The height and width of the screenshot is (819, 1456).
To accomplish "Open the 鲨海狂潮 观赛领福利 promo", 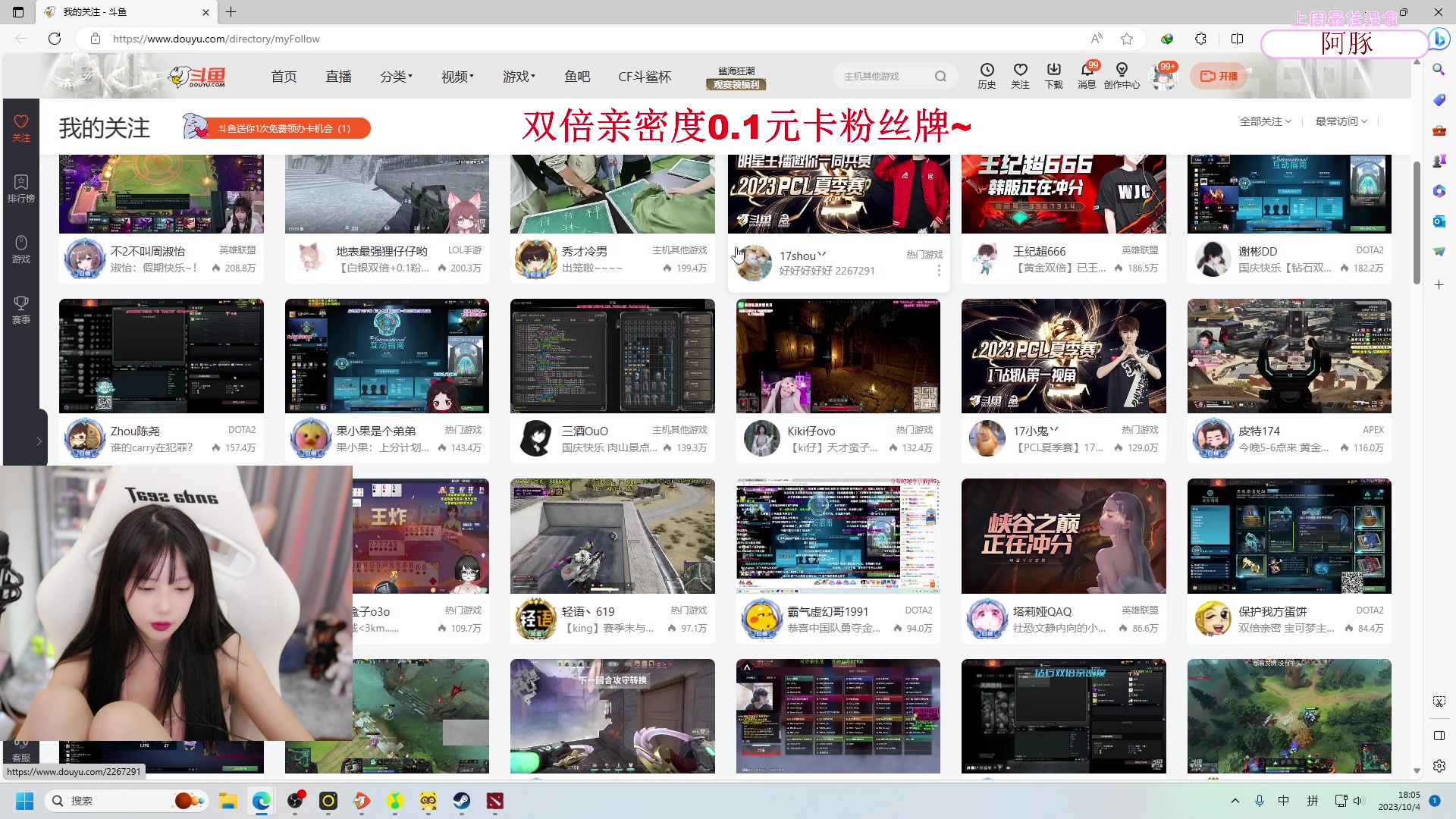I will click(736, 77).
